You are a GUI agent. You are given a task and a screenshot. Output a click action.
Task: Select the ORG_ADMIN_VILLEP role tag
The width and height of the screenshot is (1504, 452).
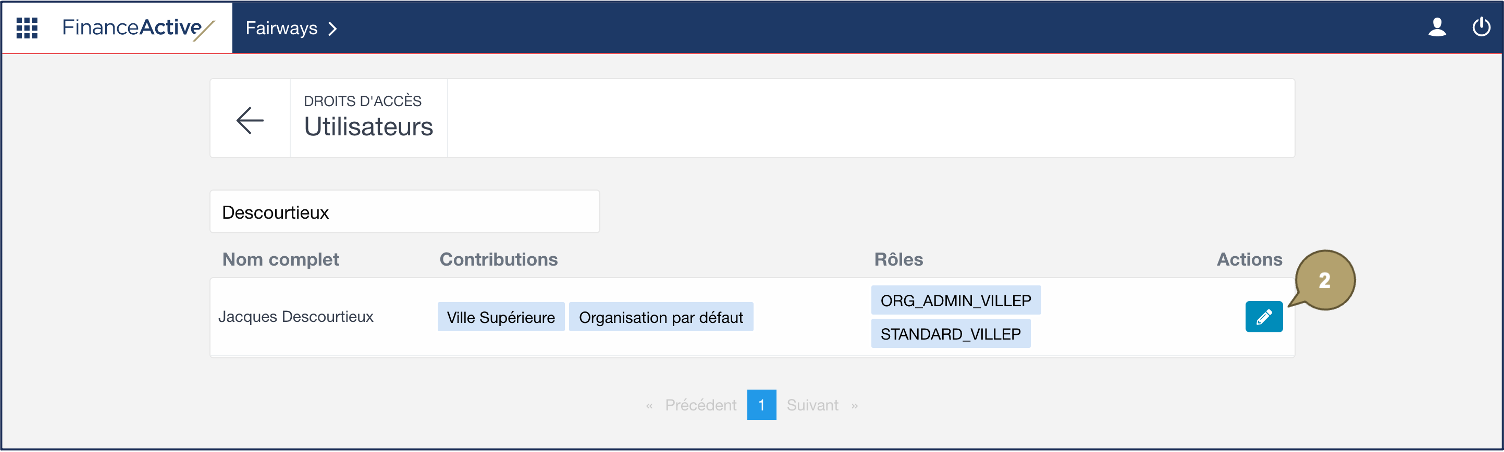pyautogui.click(x=956, y=301)
